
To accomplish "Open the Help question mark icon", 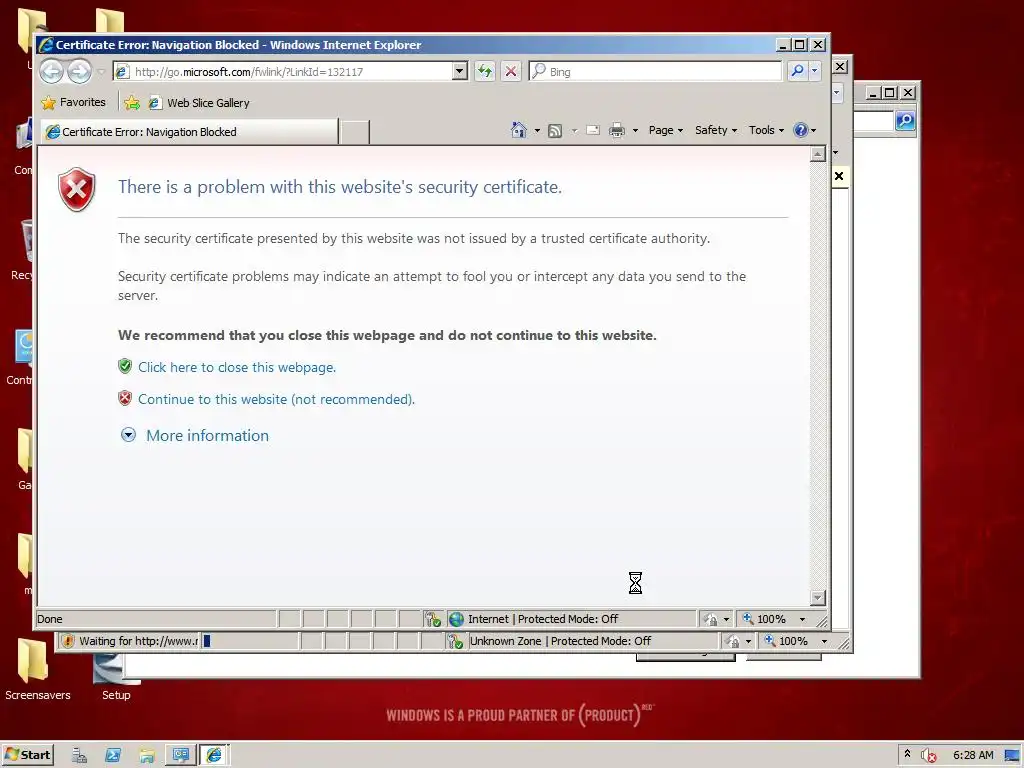I will [800, 130].
